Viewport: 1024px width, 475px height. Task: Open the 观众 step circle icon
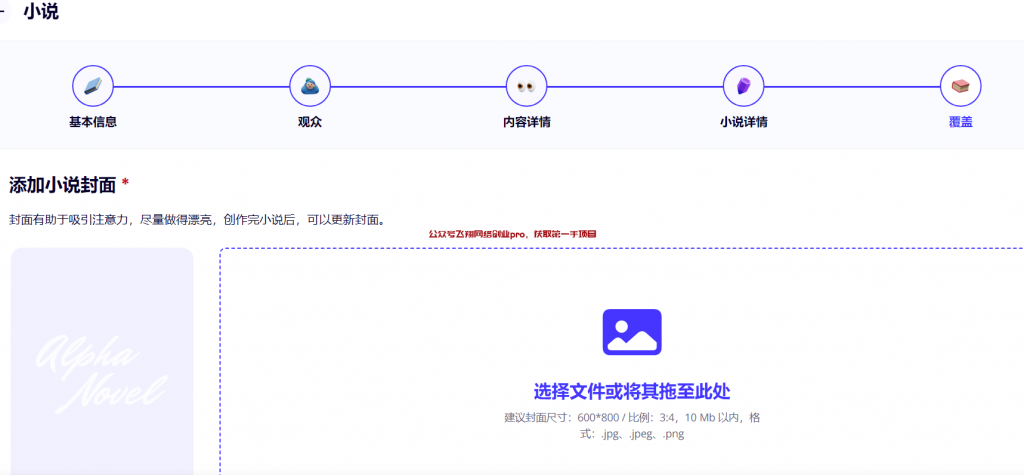tap(310, 86)
